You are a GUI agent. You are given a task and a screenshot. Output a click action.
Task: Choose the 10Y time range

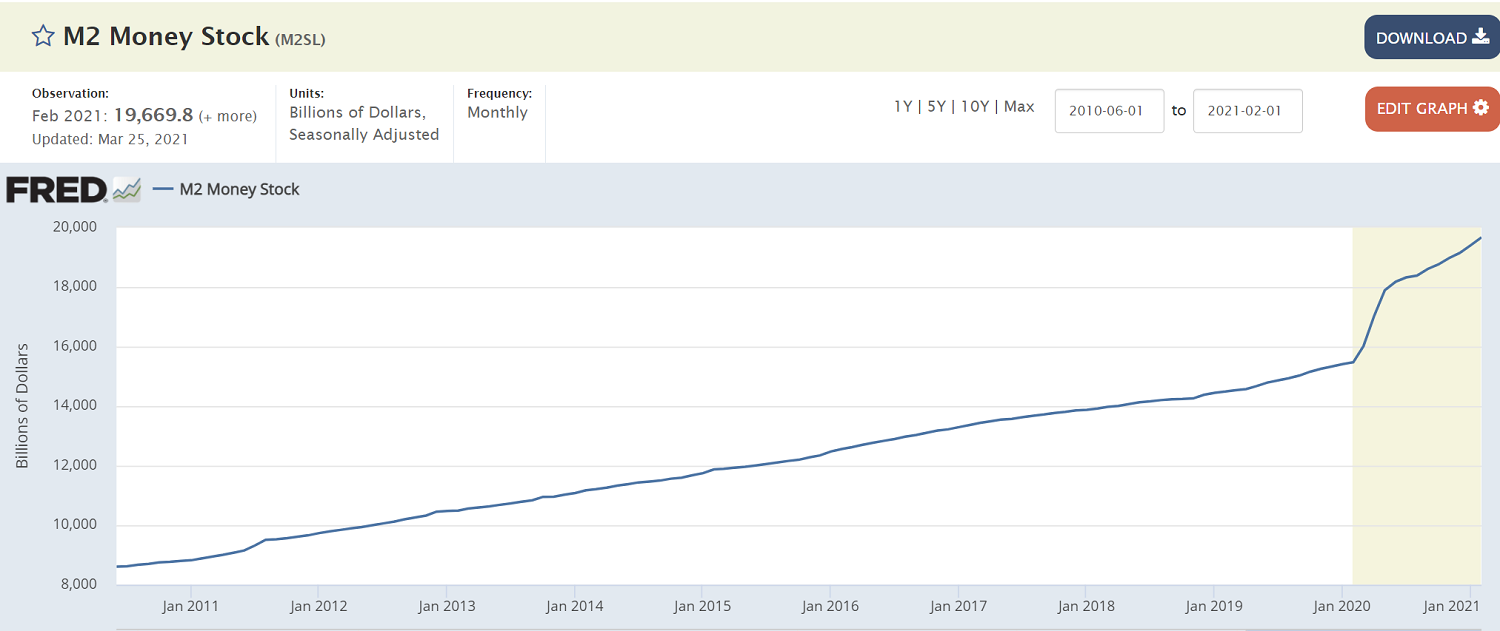tap(974, 107)
